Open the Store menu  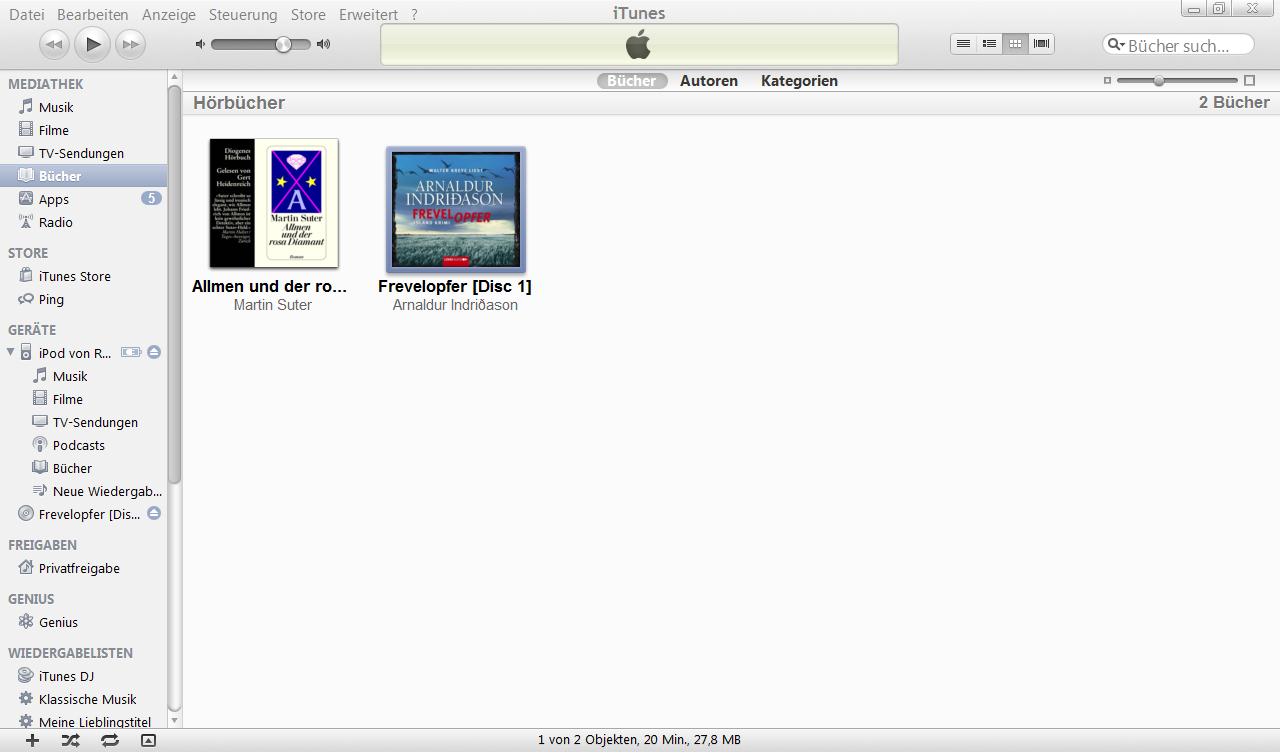click(308, 14)
